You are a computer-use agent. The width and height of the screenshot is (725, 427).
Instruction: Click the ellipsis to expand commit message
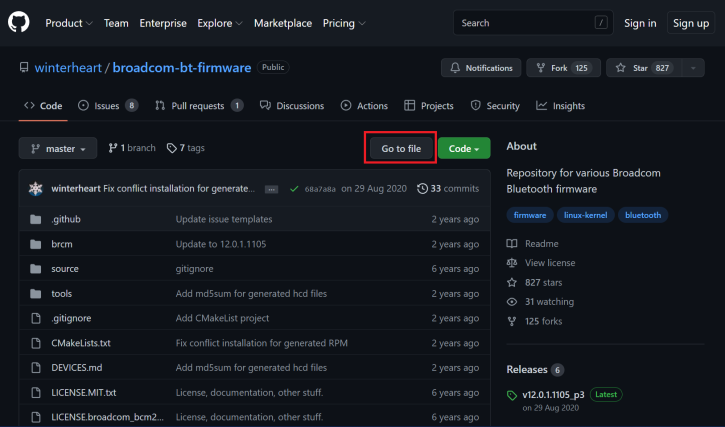[x=272, y=188]
